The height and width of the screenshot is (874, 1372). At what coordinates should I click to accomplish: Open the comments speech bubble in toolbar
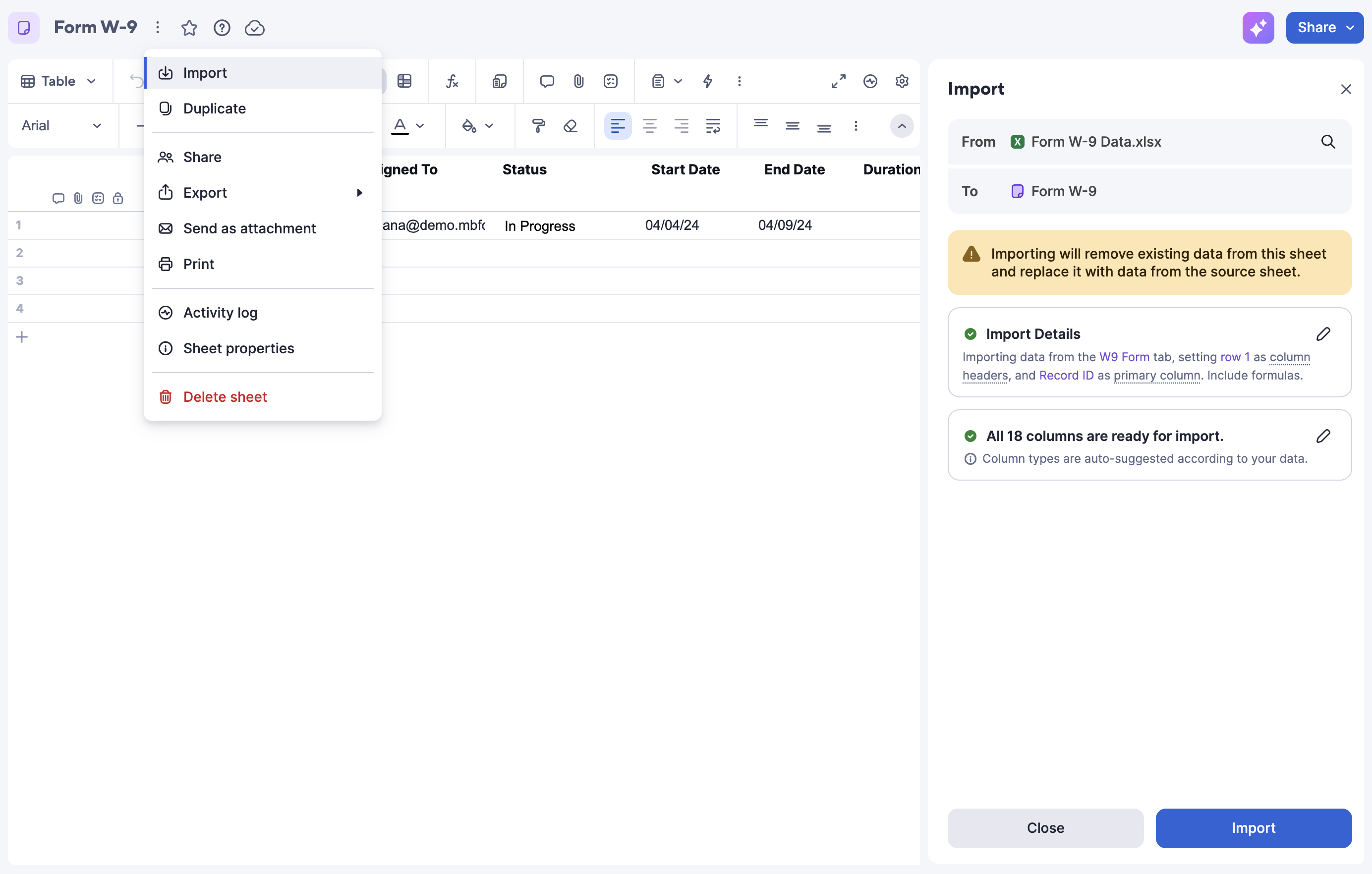[547, 81]
